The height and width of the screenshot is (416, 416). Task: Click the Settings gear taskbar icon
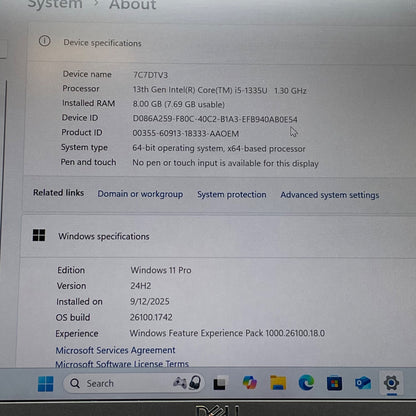tap(391, 383)
